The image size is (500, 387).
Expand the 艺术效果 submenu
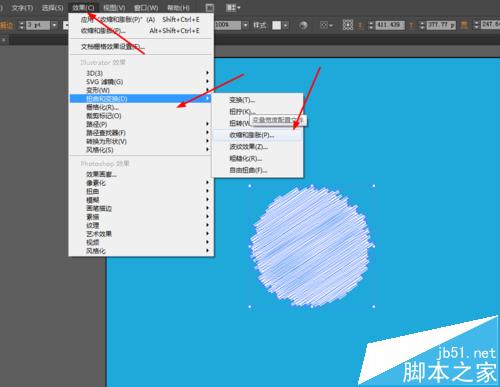[x=141, y=234]
